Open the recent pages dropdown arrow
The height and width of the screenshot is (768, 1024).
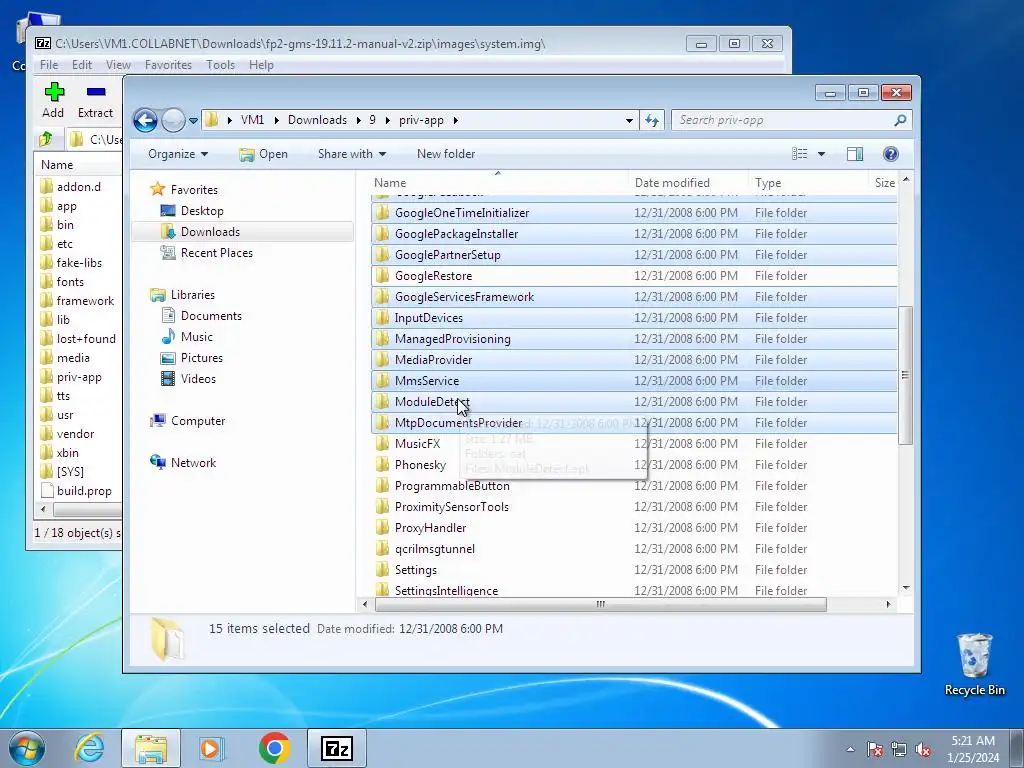193,121
